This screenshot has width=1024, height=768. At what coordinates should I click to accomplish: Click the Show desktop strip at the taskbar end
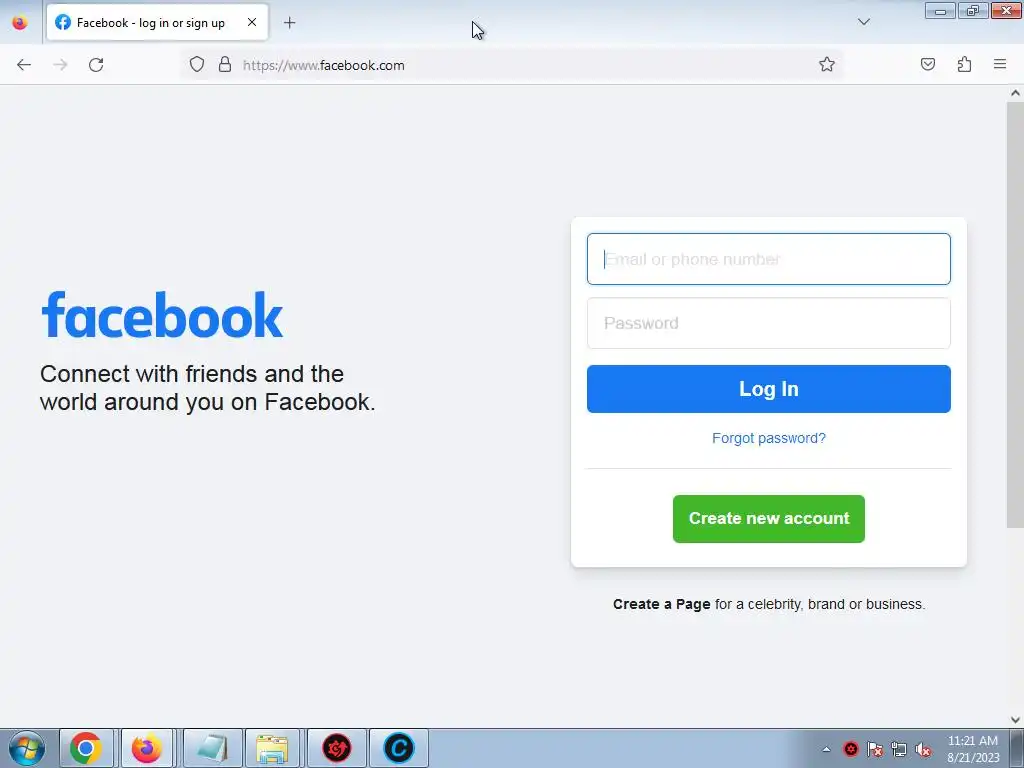(1017, 748)
